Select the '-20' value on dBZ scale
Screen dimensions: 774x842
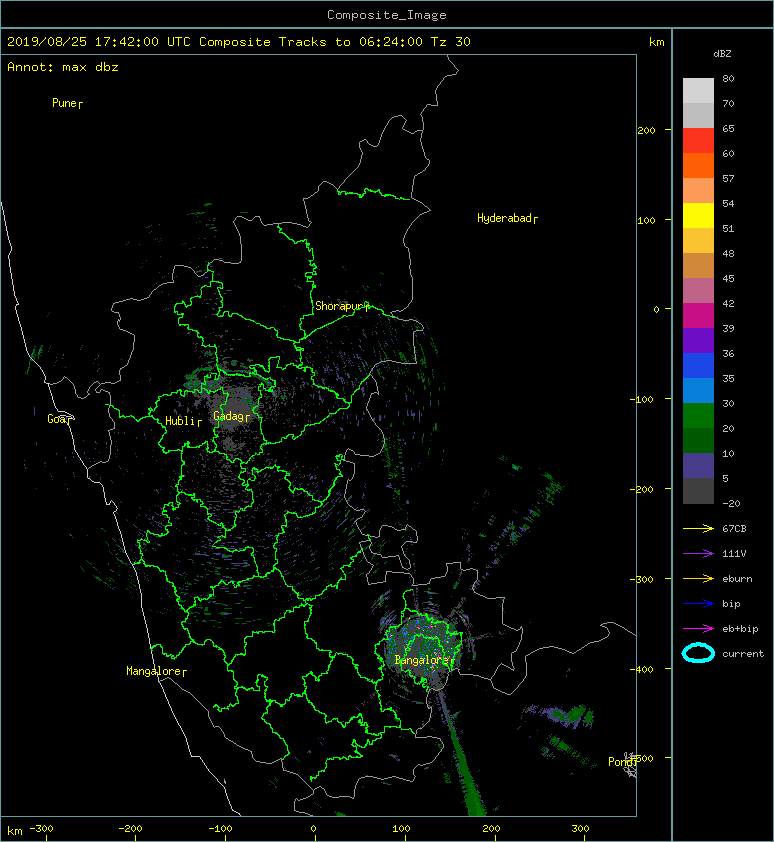pyautogui.click(x=731, y=504)
